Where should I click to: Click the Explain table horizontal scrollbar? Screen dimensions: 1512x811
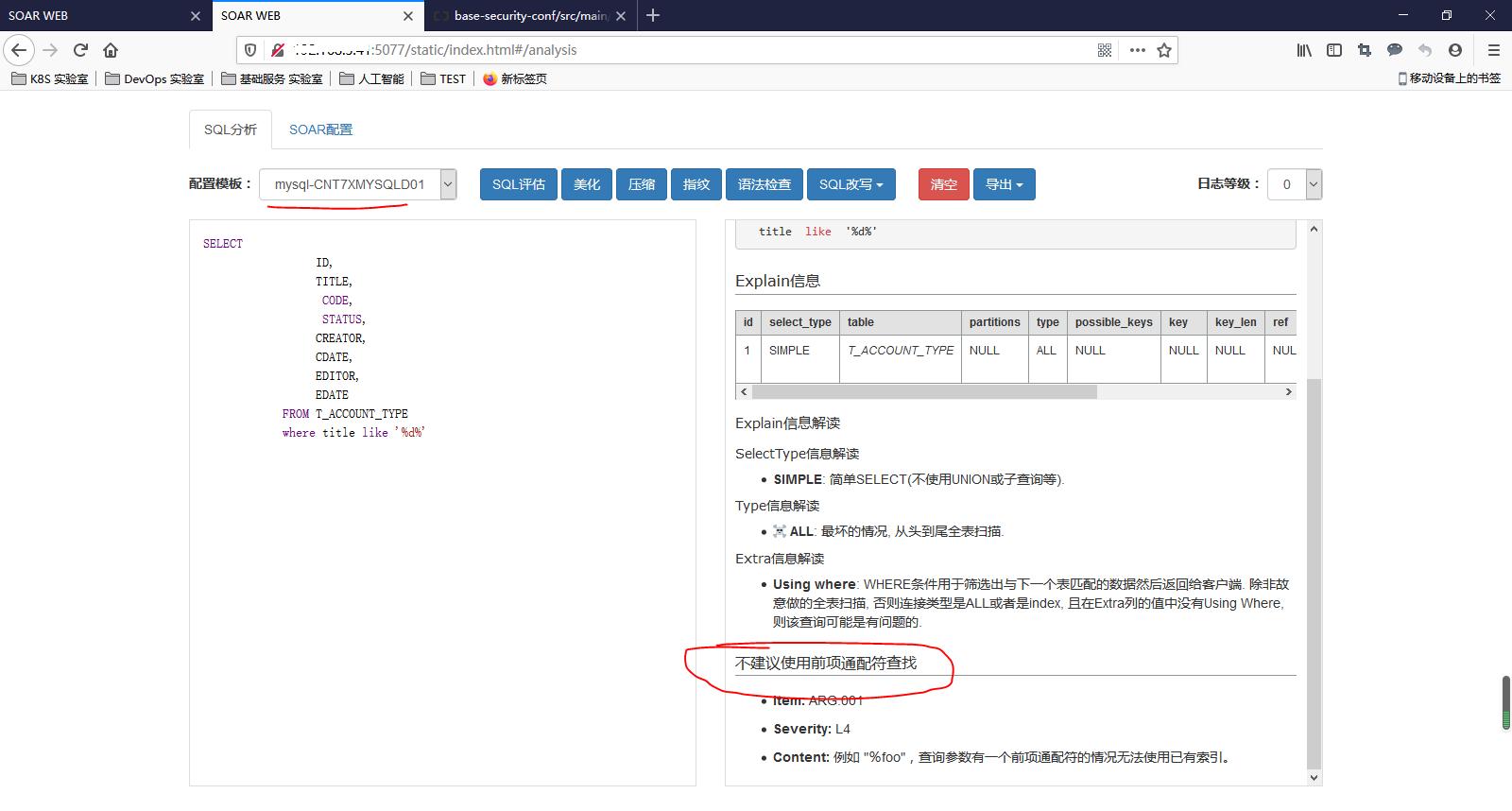click(x=924, y=391)
